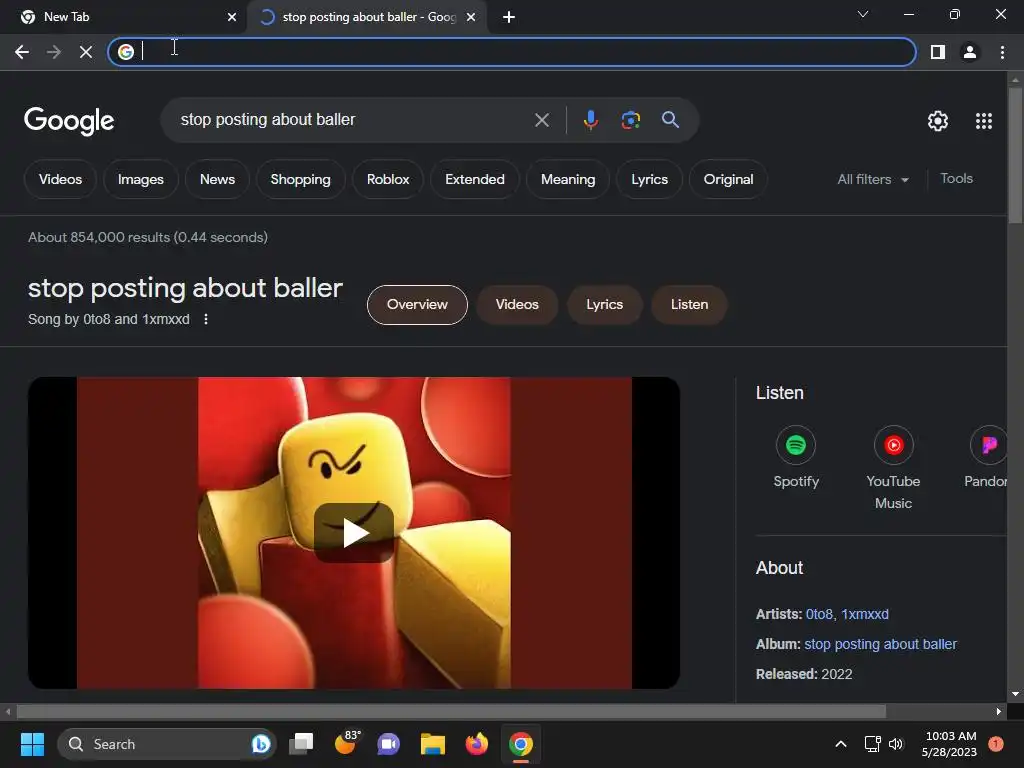The height and width of the screenshot is (768, 1024).
Task: Launch Firefox from the taskbar
Action: point(477,744)
